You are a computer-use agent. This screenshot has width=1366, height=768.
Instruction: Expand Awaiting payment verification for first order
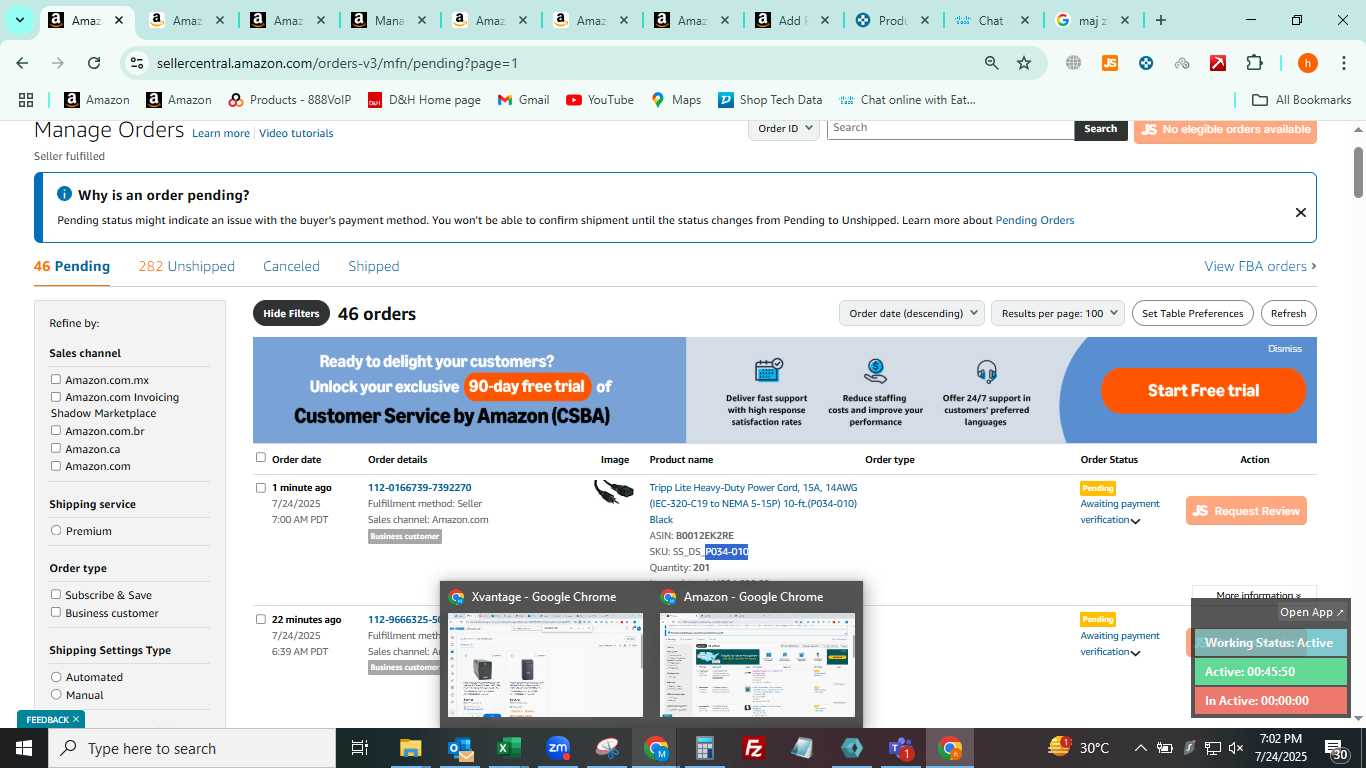click(x=1136, y=521)
